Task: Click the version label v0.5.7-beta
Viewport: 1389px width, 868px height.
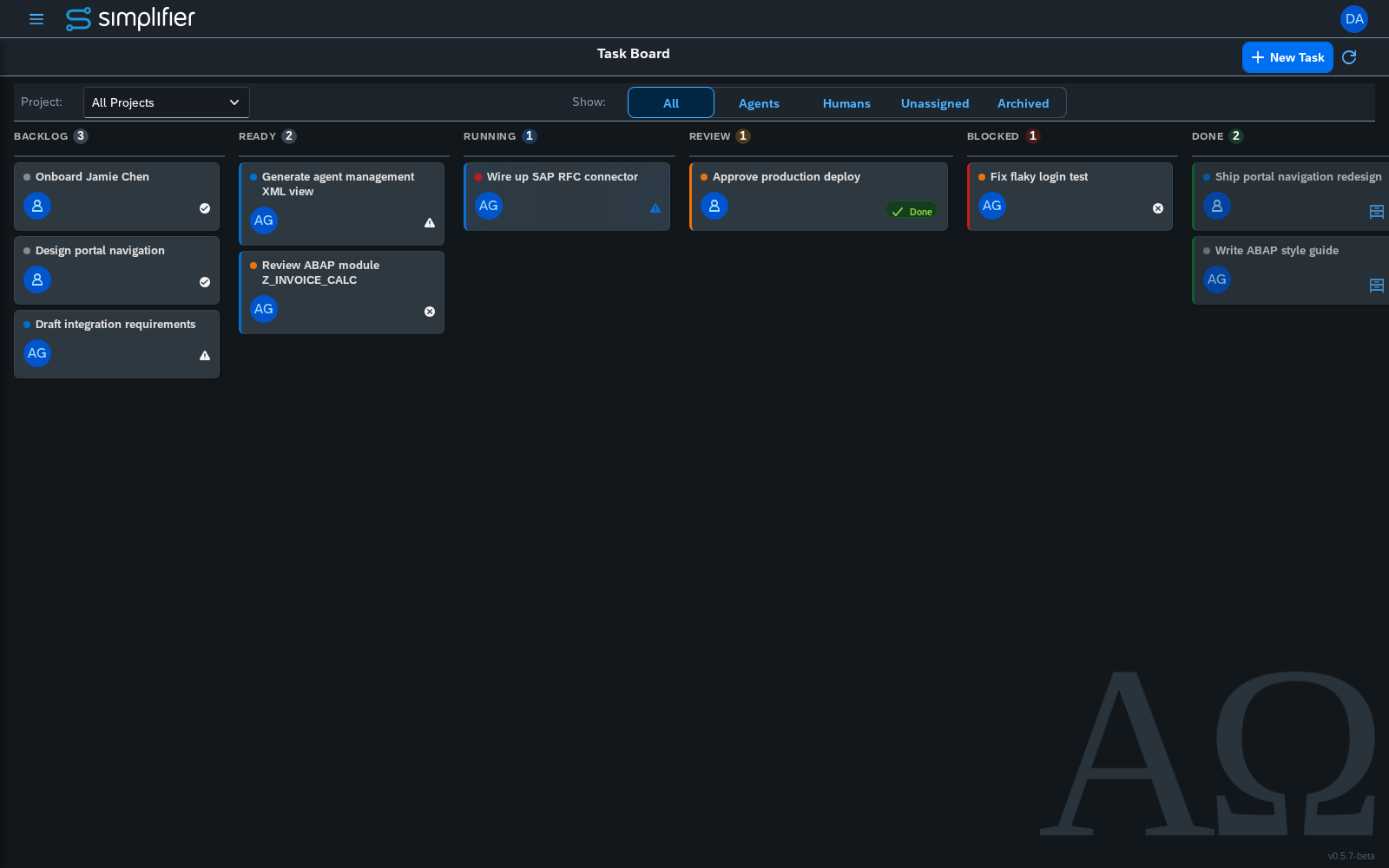Action: pyautogui.click(x=1351, y=856)
